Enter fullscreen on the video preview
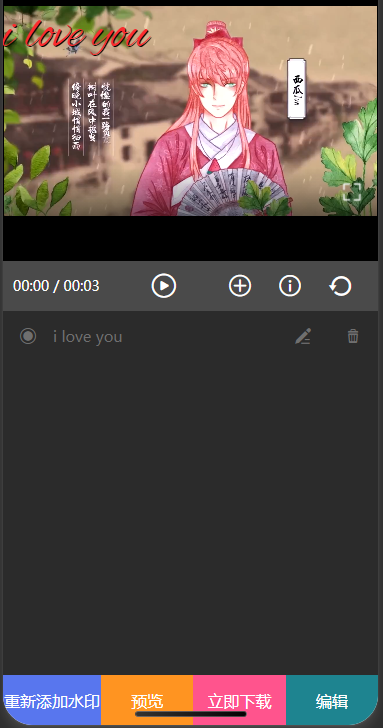The height and width of the screenshot is (728, 383). pos(352,192)
